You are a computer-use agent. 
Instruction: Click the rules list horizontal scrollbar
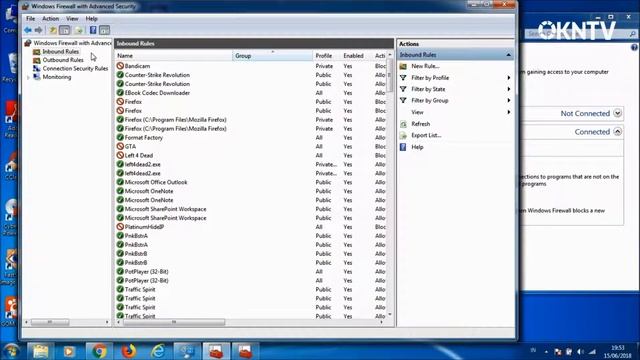coord(174,322)
